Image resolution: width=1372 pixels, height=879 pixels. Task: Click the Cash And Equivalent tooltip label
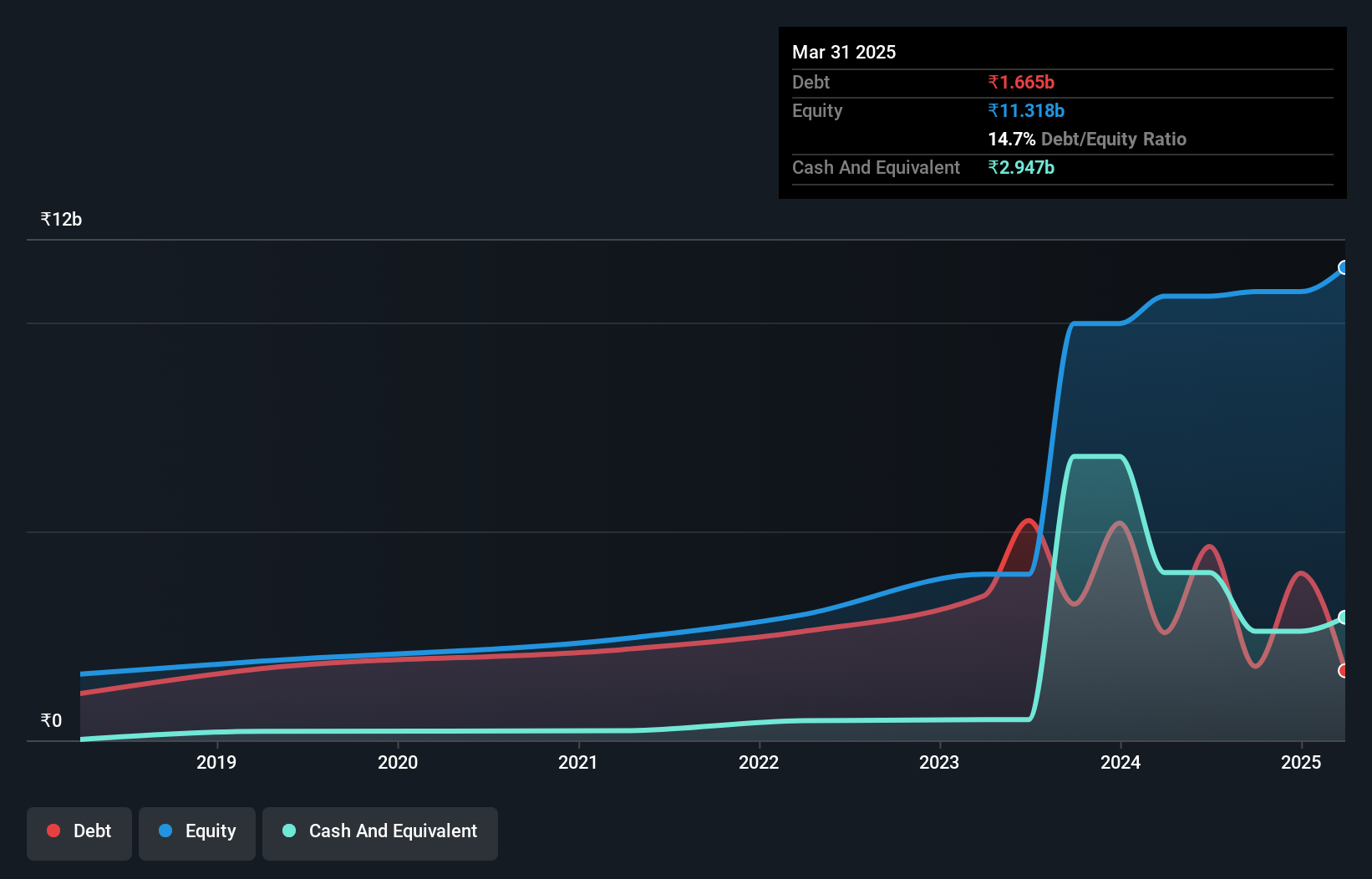876,167
